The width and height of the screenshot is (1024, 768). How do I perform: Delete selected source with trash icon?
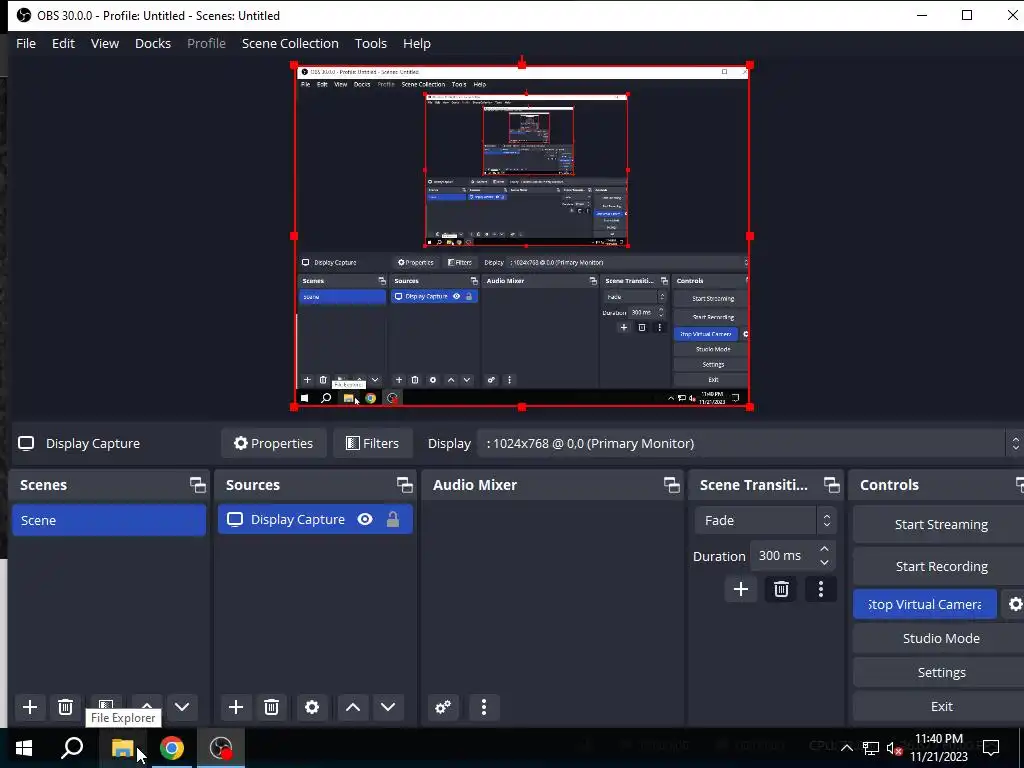[272, 707]
